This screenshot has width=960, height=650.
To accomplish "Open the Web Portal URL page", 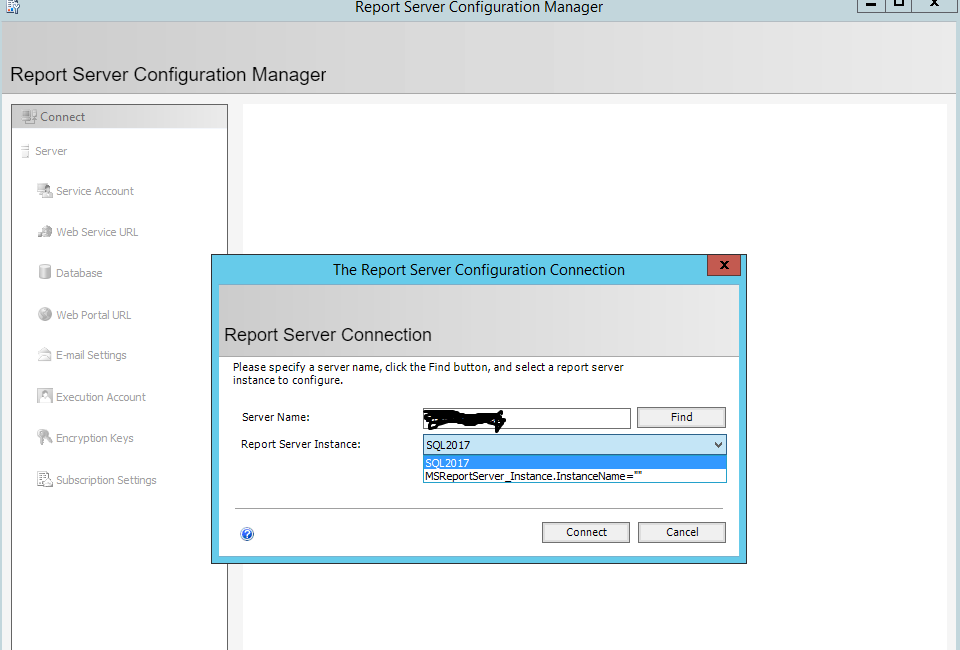I will 94,315.
